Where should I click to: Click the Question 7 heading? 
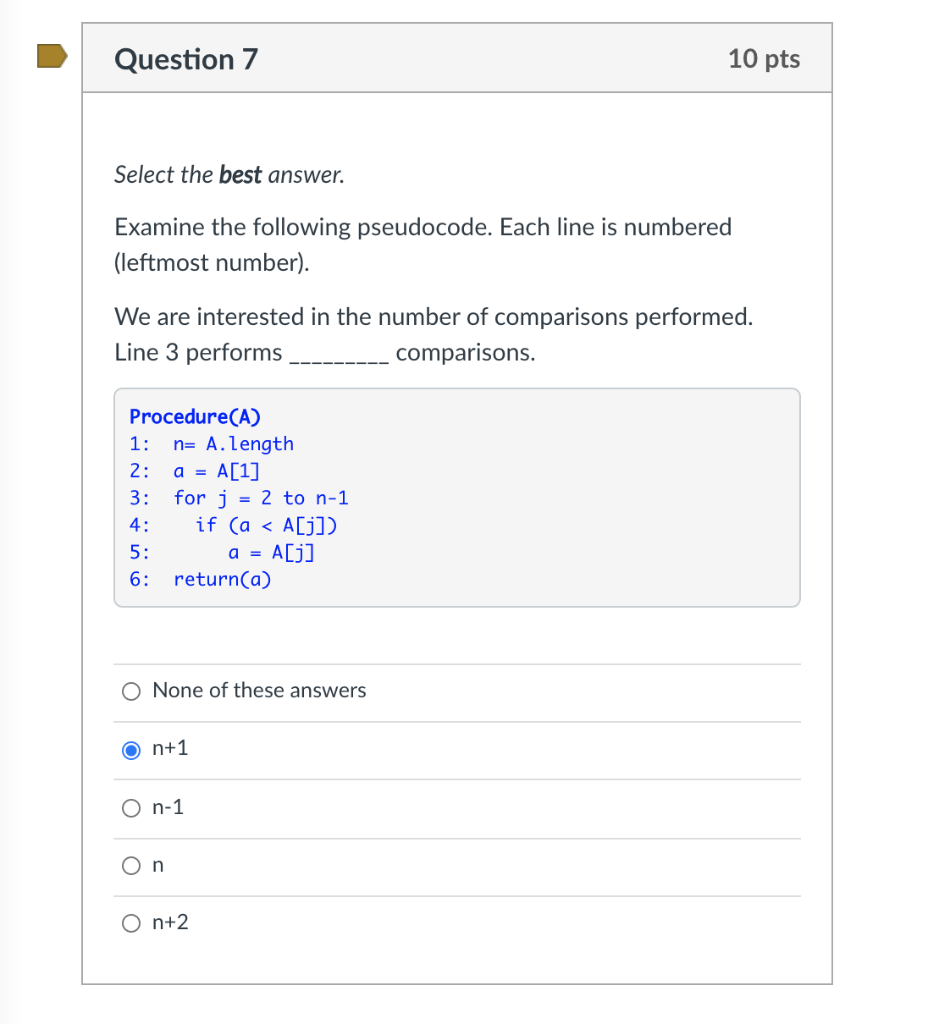(x=186, y=59)
